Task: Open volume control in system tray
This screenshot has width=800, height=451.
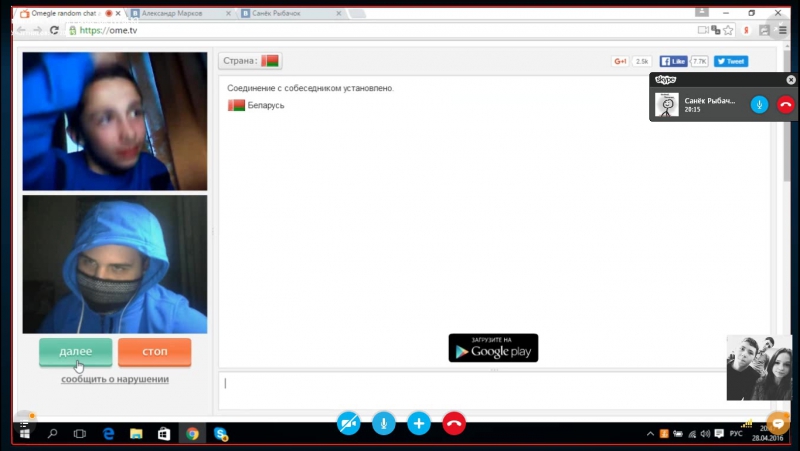Action: click(x=705, y=434)
